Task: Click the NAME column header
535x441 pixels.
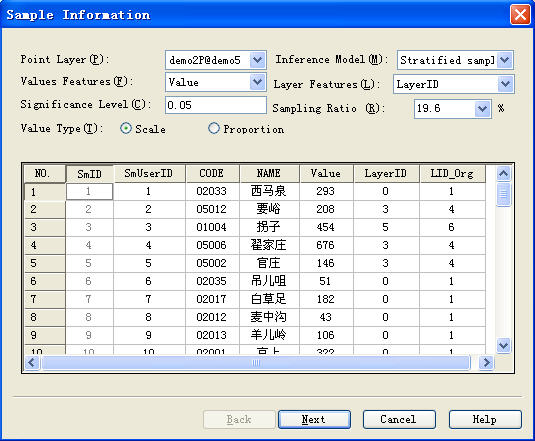Action: [269, 174]
